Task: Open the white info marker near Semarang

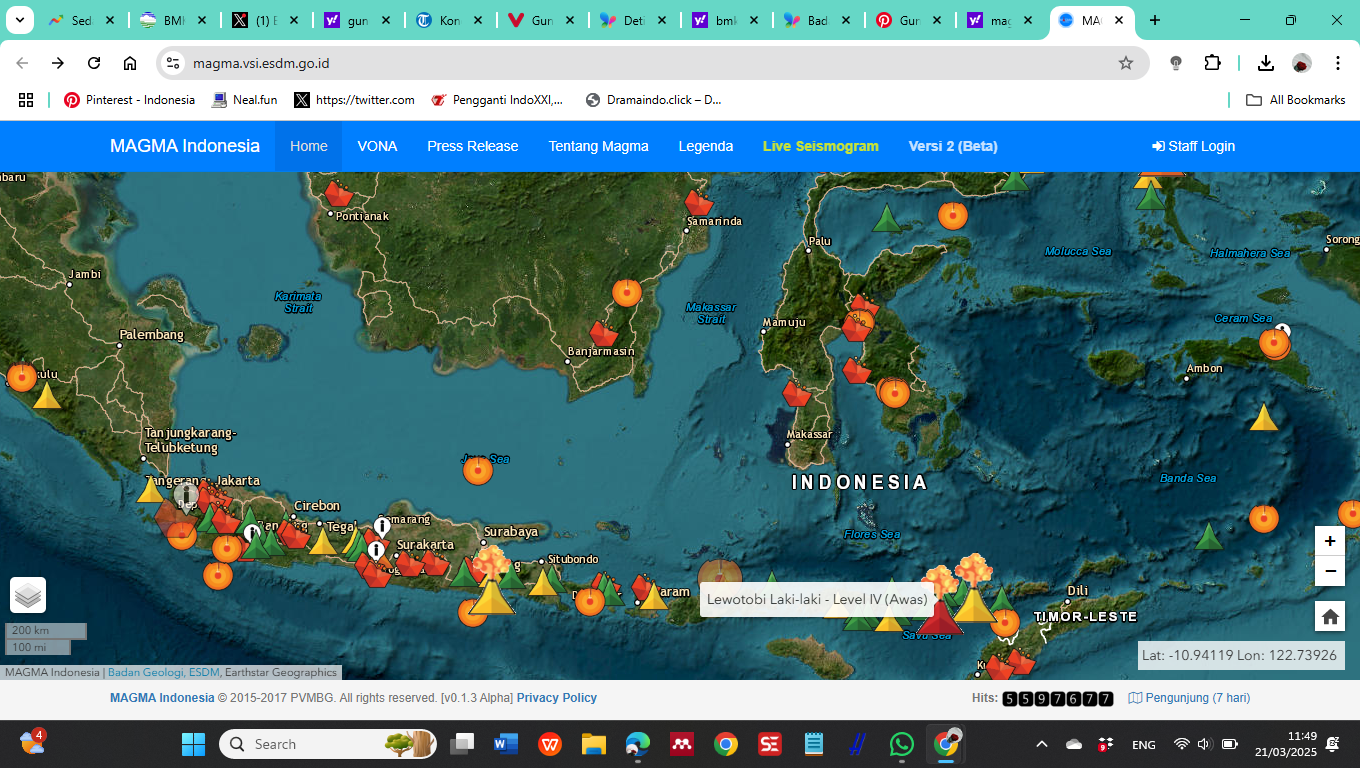Action: [x=382, y=526]
